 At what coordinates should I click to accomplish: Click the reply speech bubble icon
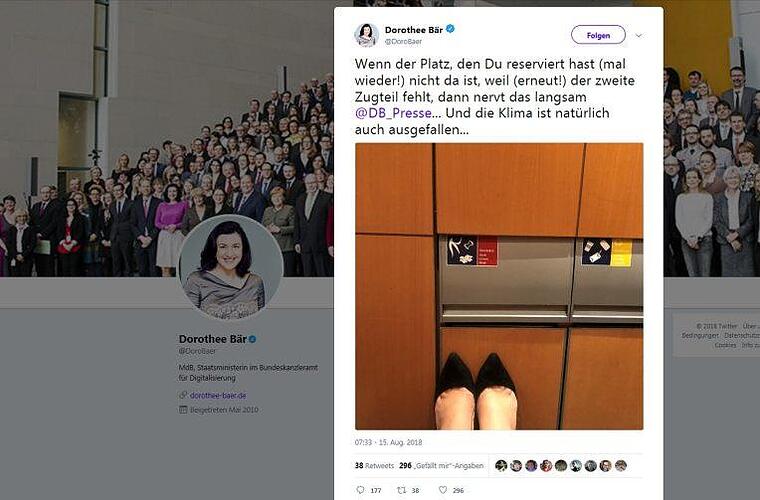point(360,490)
